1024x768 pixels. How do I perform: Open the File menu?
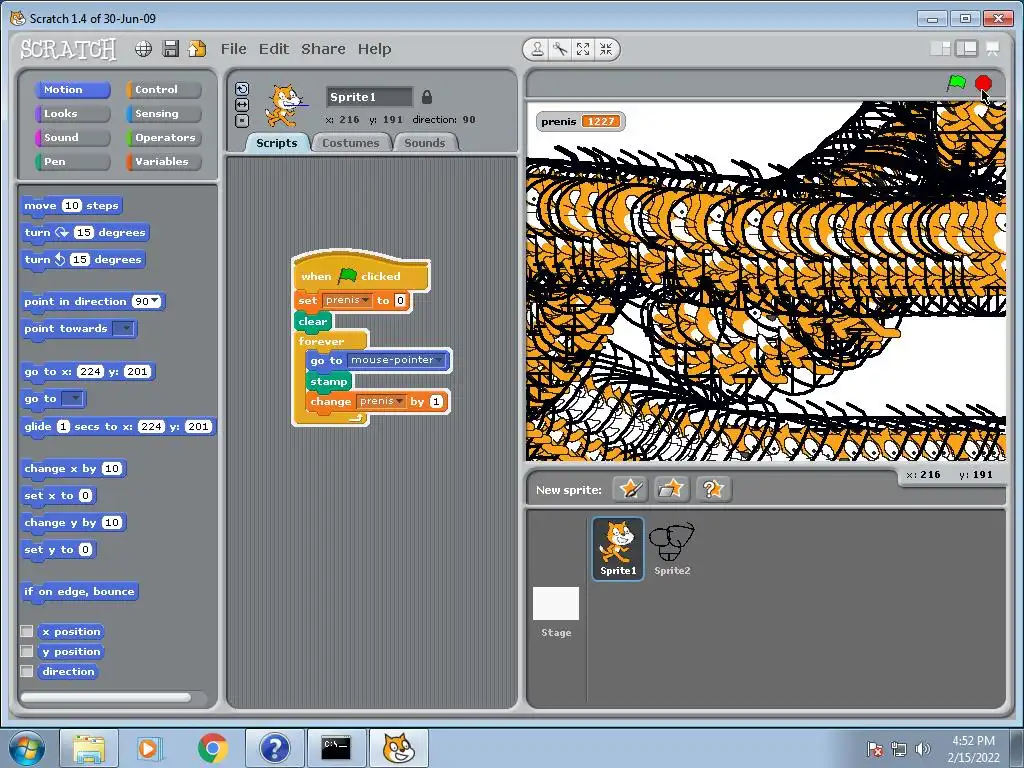click(233, 49)
